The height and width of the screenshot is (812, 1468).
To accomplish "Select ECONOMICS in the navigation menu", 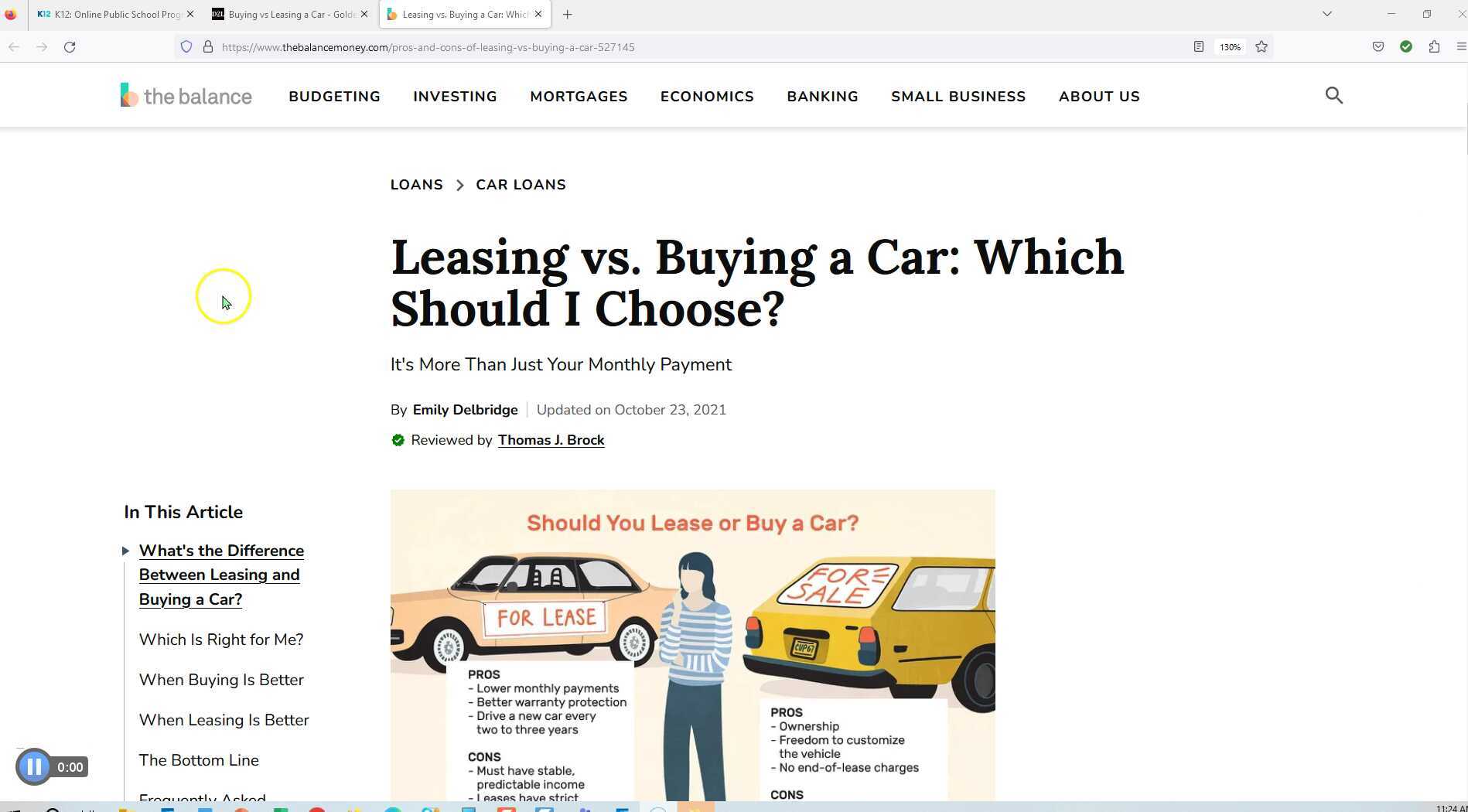I will 706,96.
